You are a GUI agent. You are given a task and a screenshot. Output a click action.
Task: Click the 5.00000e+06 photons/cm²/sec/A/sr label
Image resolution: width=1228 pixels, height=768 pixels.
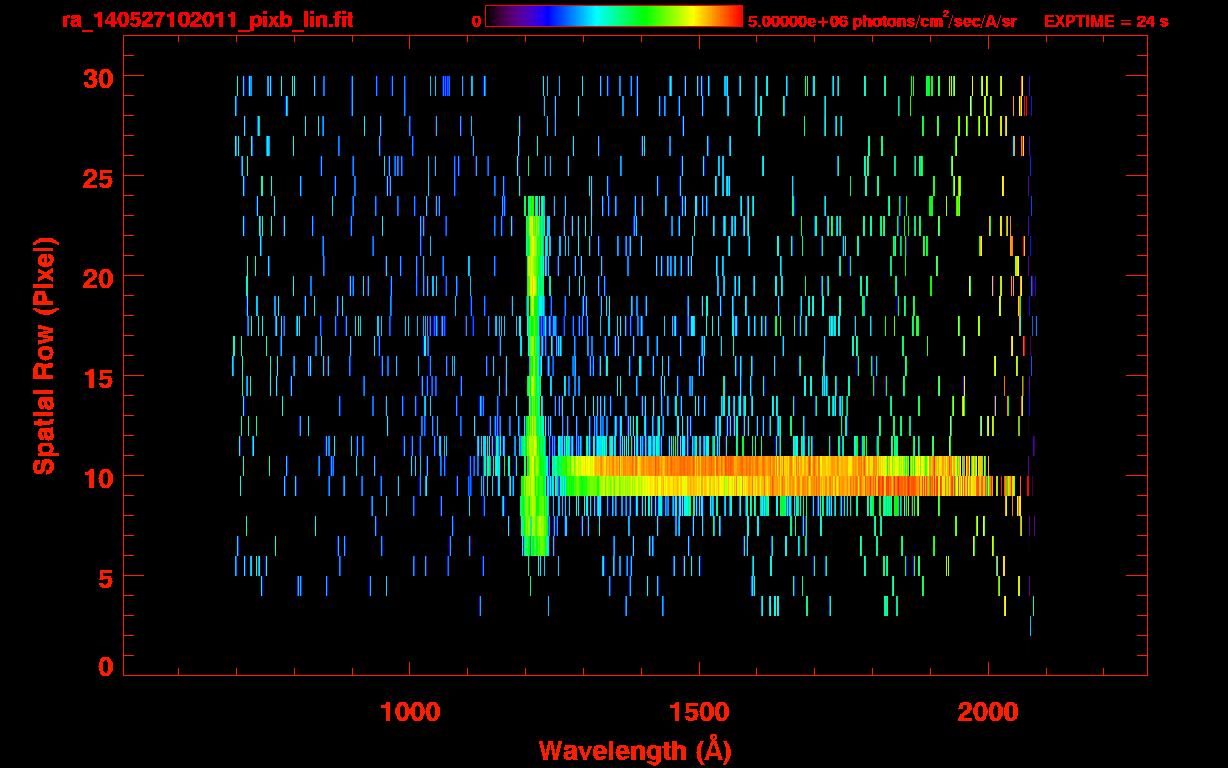coord(882,20)
